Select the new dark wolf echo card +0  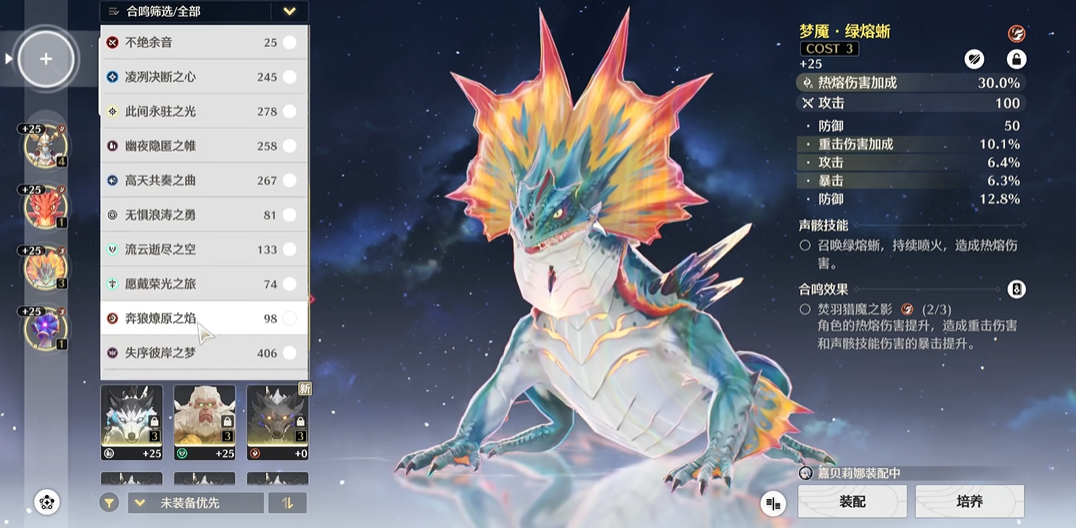point(277,422)
